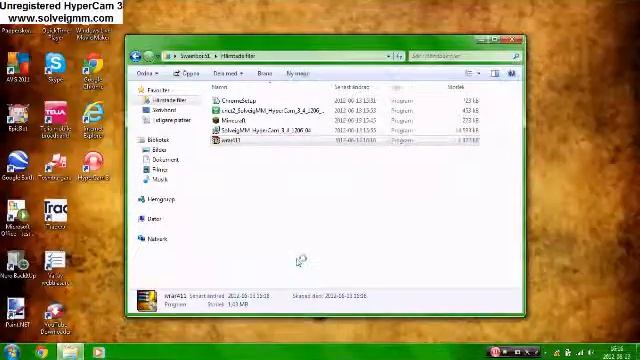
Task: Click the Explorer forward arrow button
Action: 149,56
